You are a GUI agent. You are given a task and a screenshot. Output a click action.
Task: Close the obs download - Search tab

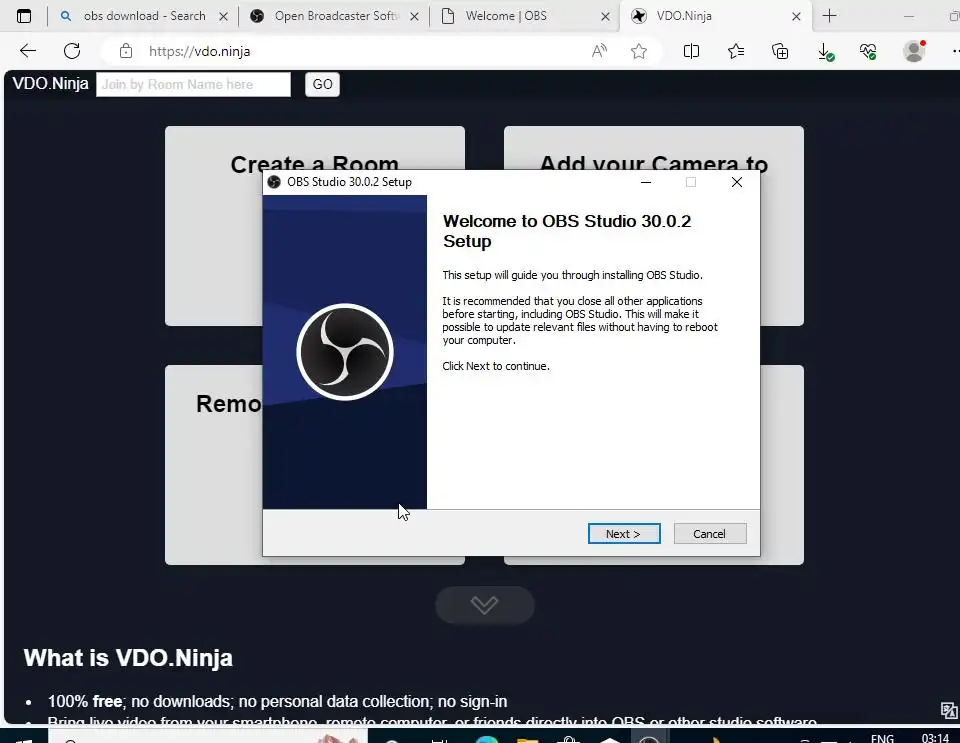(223, 17)
